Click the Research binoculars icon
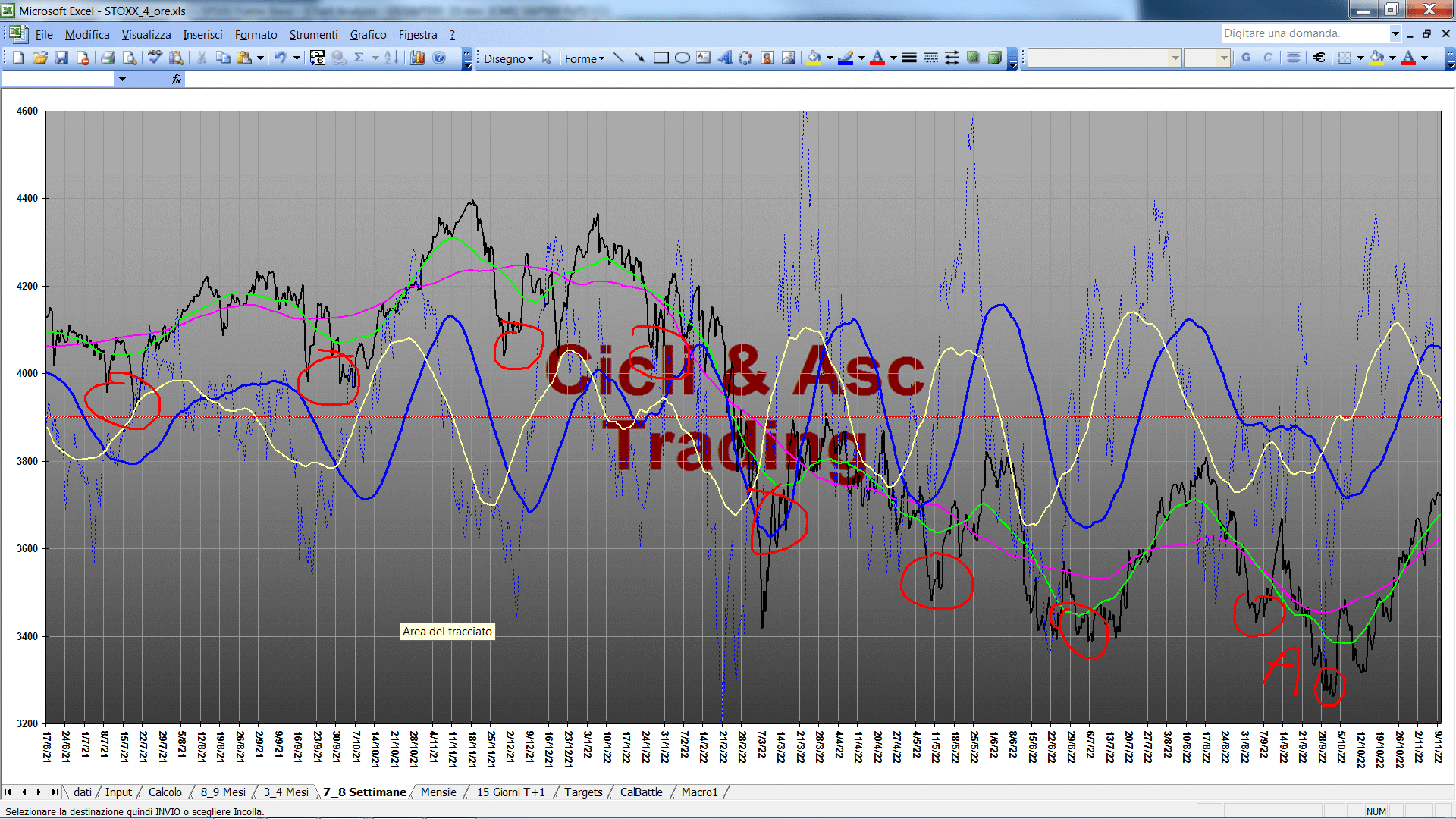The height and width of the screenshot is (819, 1456). (x=176, y=58)
